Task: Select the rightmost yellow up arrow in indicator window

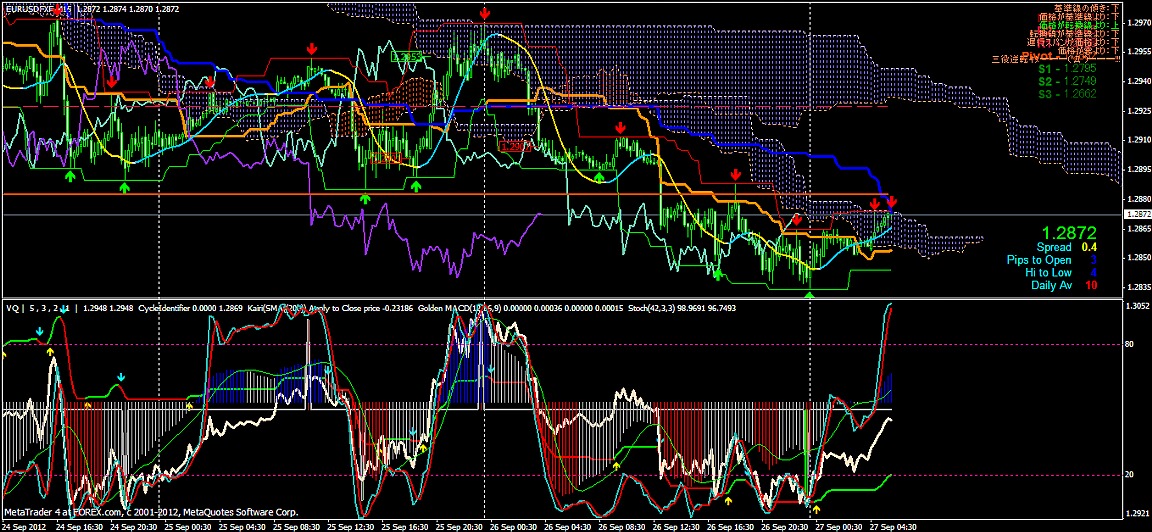Action: tap(817, 509)
